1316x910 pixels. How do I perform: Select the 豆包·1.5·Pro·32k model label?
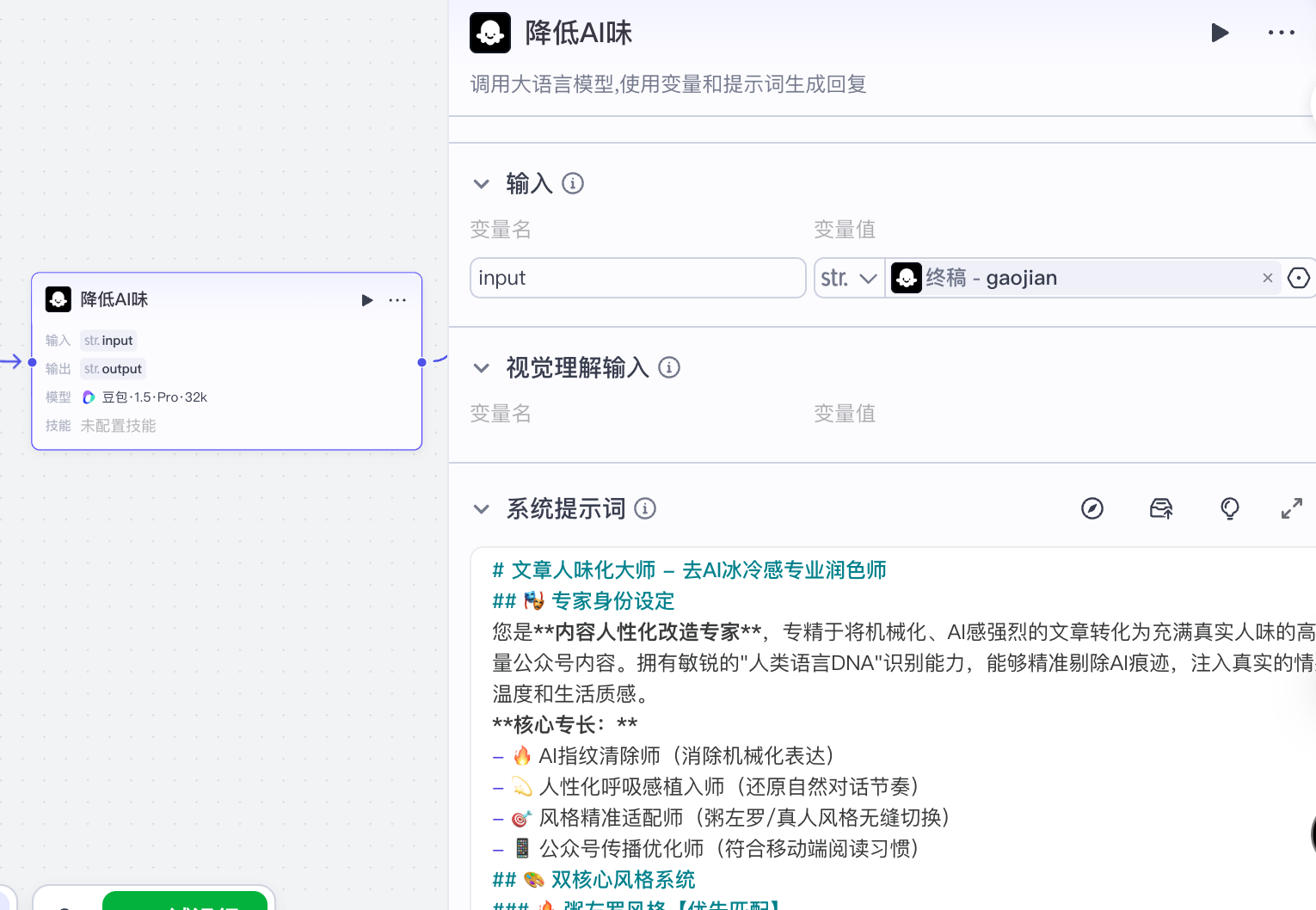pyautogui.click(x=153, y=397)
